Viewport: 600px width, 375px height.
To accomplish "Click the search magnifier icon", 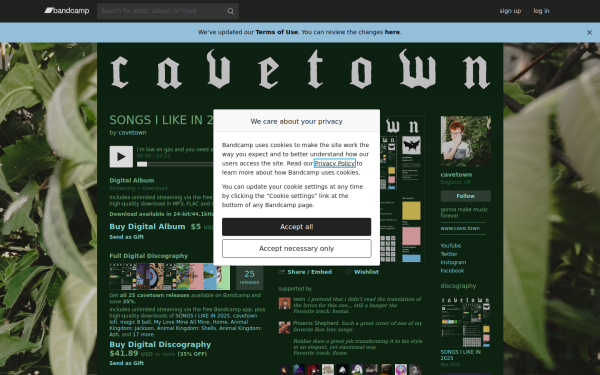I will point(230,11).
